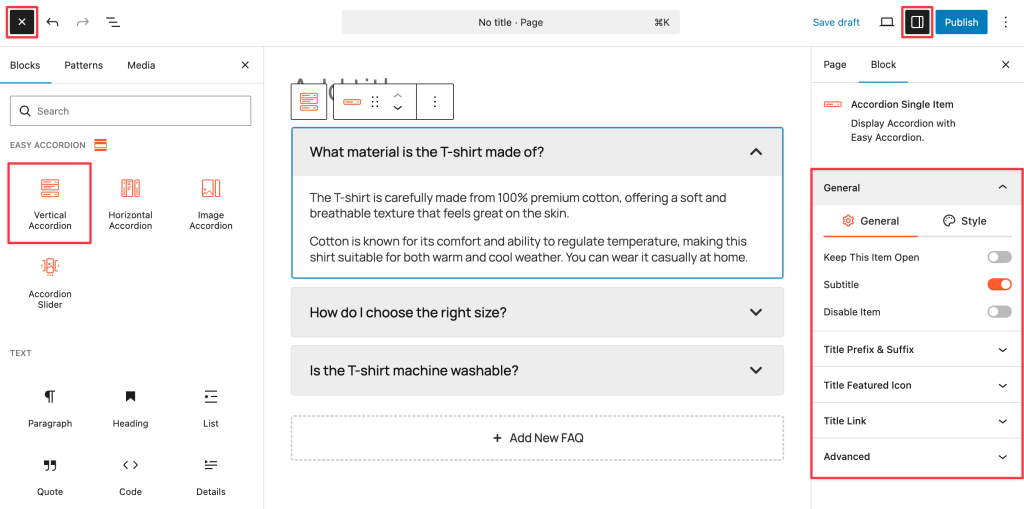Click the laptop preview icon
The image size is (1024, 509).
(886, 22)
